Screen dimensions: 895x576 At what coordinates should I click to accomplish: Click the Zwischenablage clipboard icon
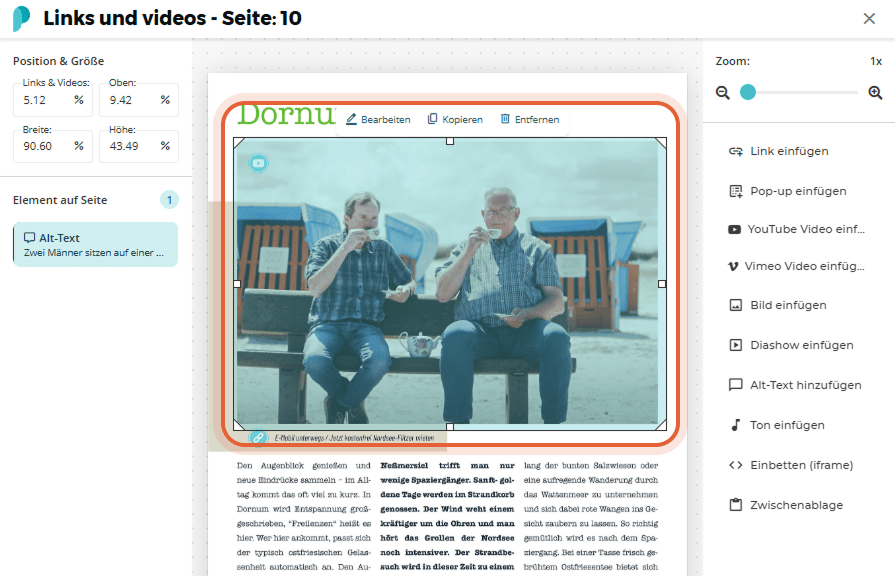coord(736,505)
